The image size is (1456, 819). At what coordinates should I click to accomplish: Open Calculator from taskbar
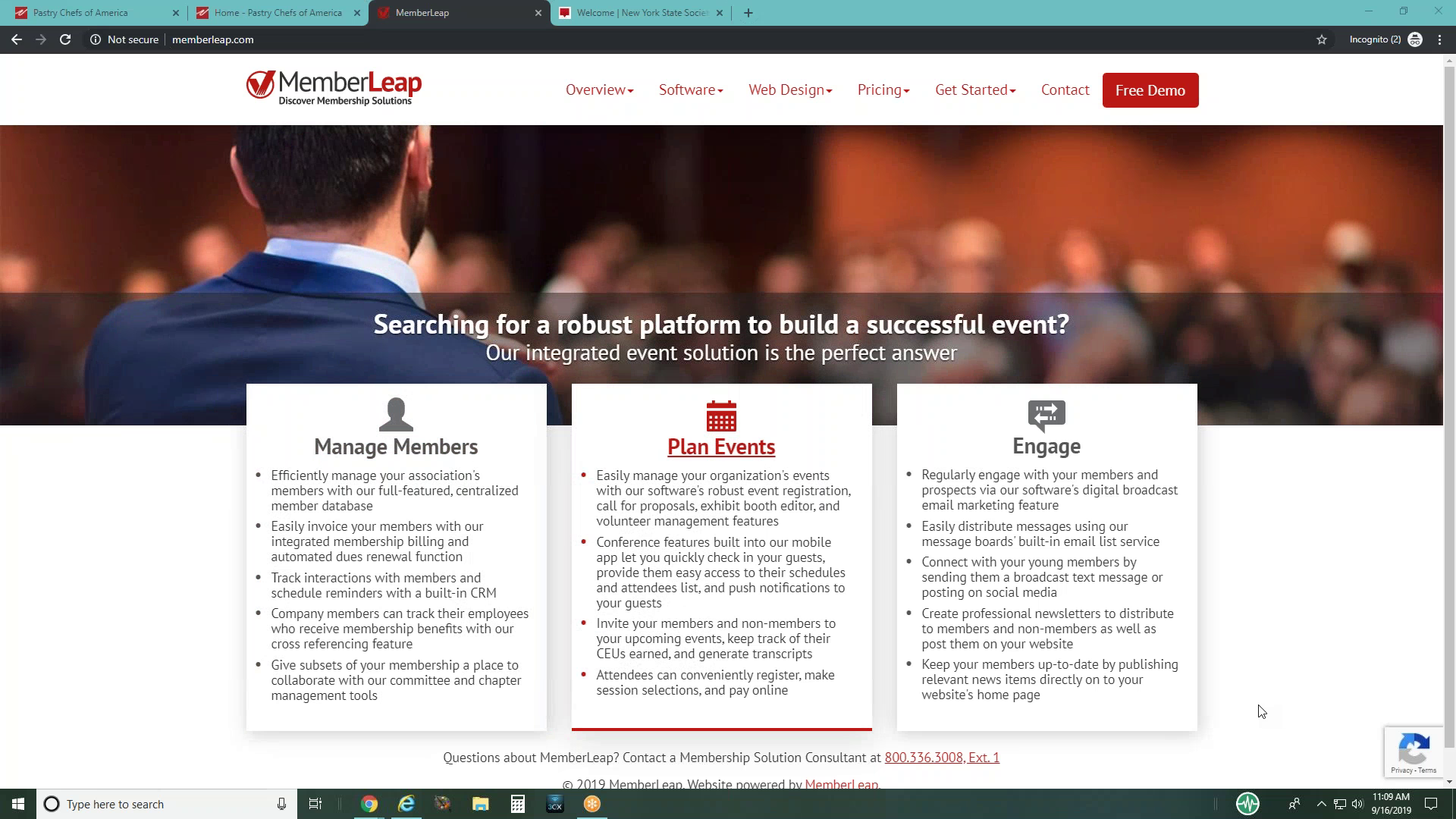coord(518,804)
